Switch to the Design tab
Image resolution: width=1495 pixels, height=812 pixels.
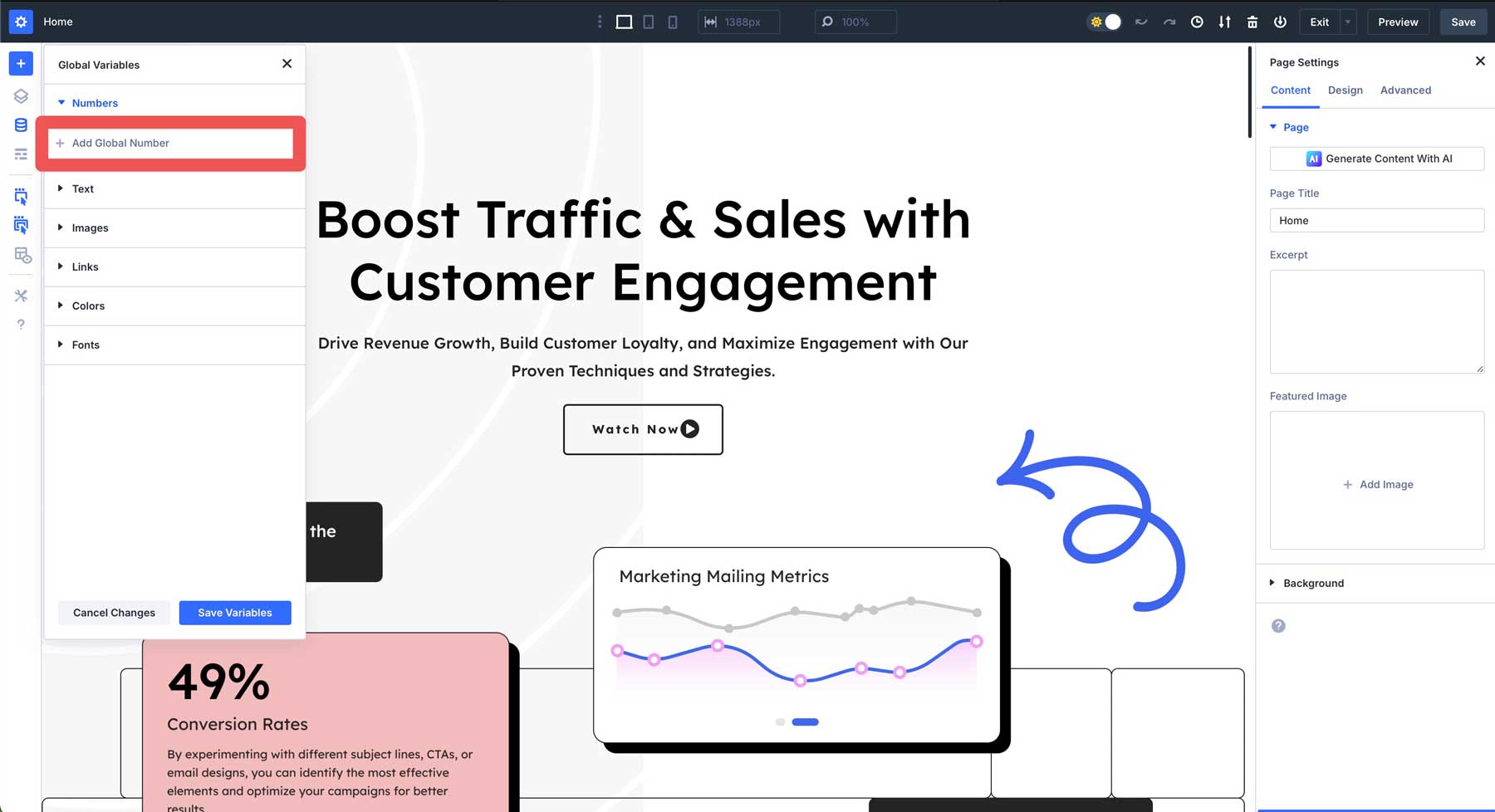tap(1345, 90)
